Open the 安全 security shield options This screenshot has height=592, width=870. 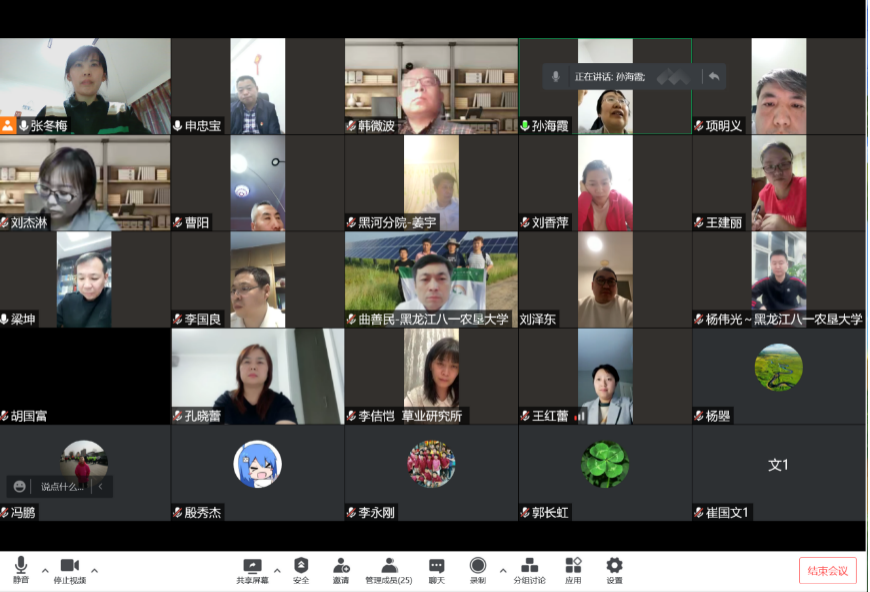tap(301, 569)
